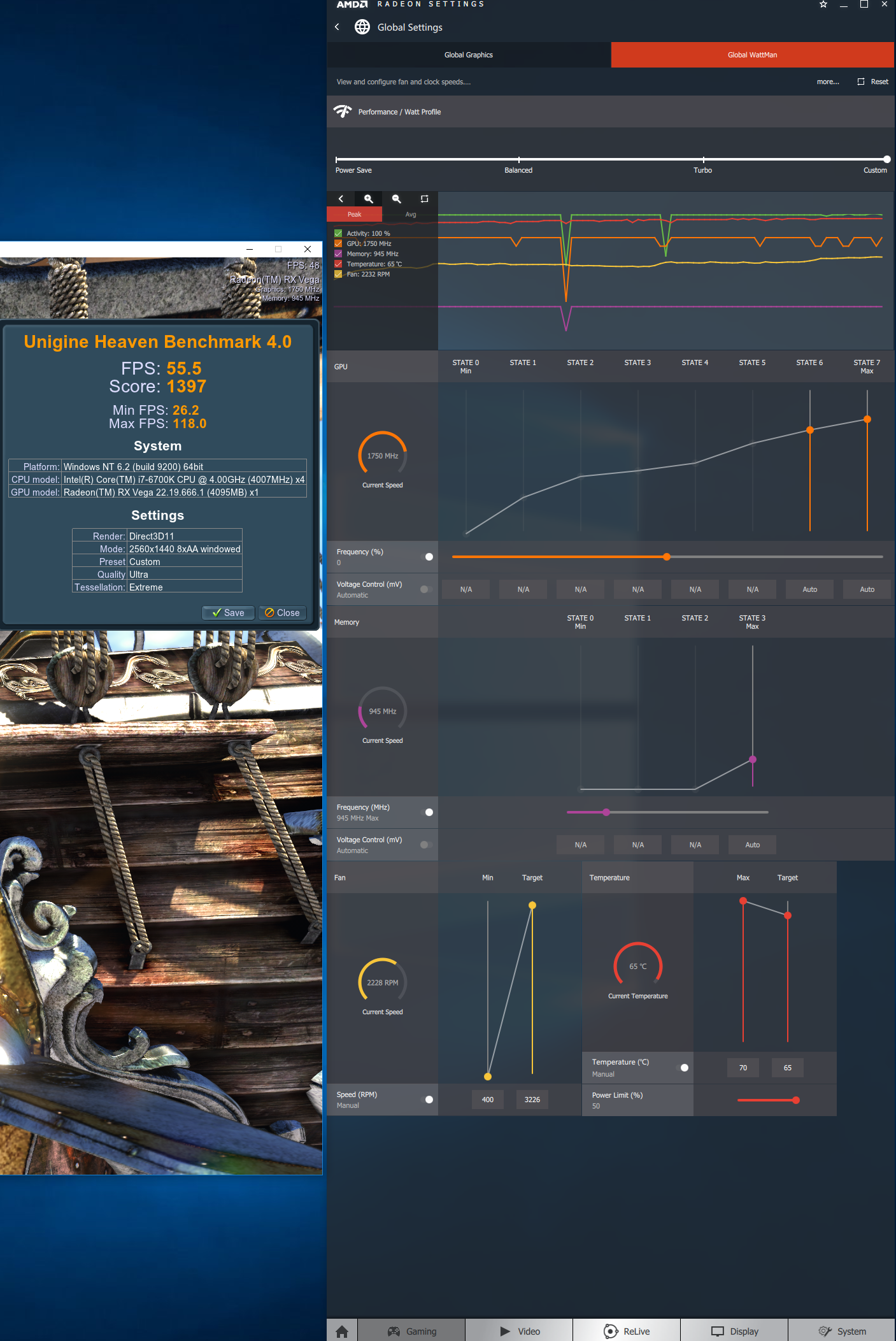Viewport: 896px width, 1341px height.
Task: Open the more... link
Action: coord(828,82)
